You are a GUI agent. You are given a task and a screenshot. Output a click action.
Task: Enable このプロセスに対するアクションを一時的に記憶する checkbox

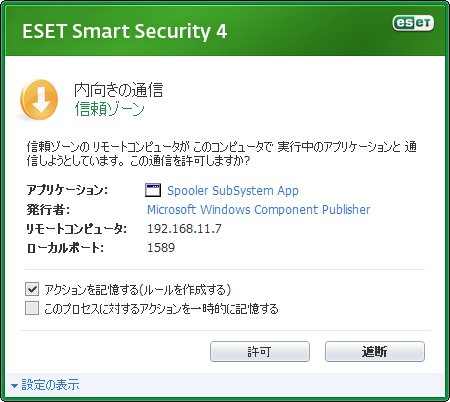coord(32,308)
